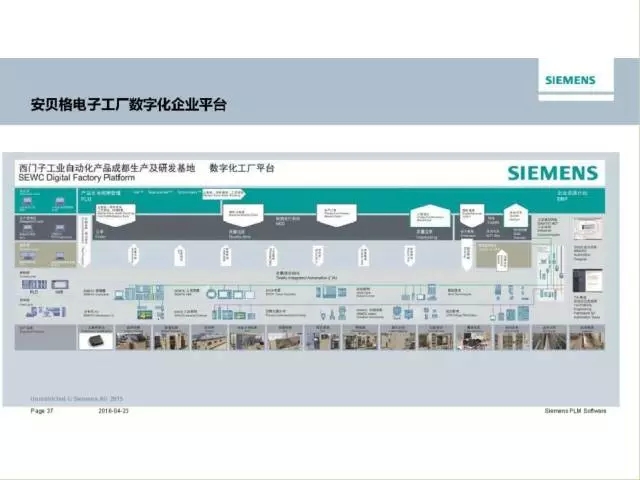Click the PLC module rack icon
This screenshot has height=480, width=640.
pyautogui.click(x=34, y=284)
